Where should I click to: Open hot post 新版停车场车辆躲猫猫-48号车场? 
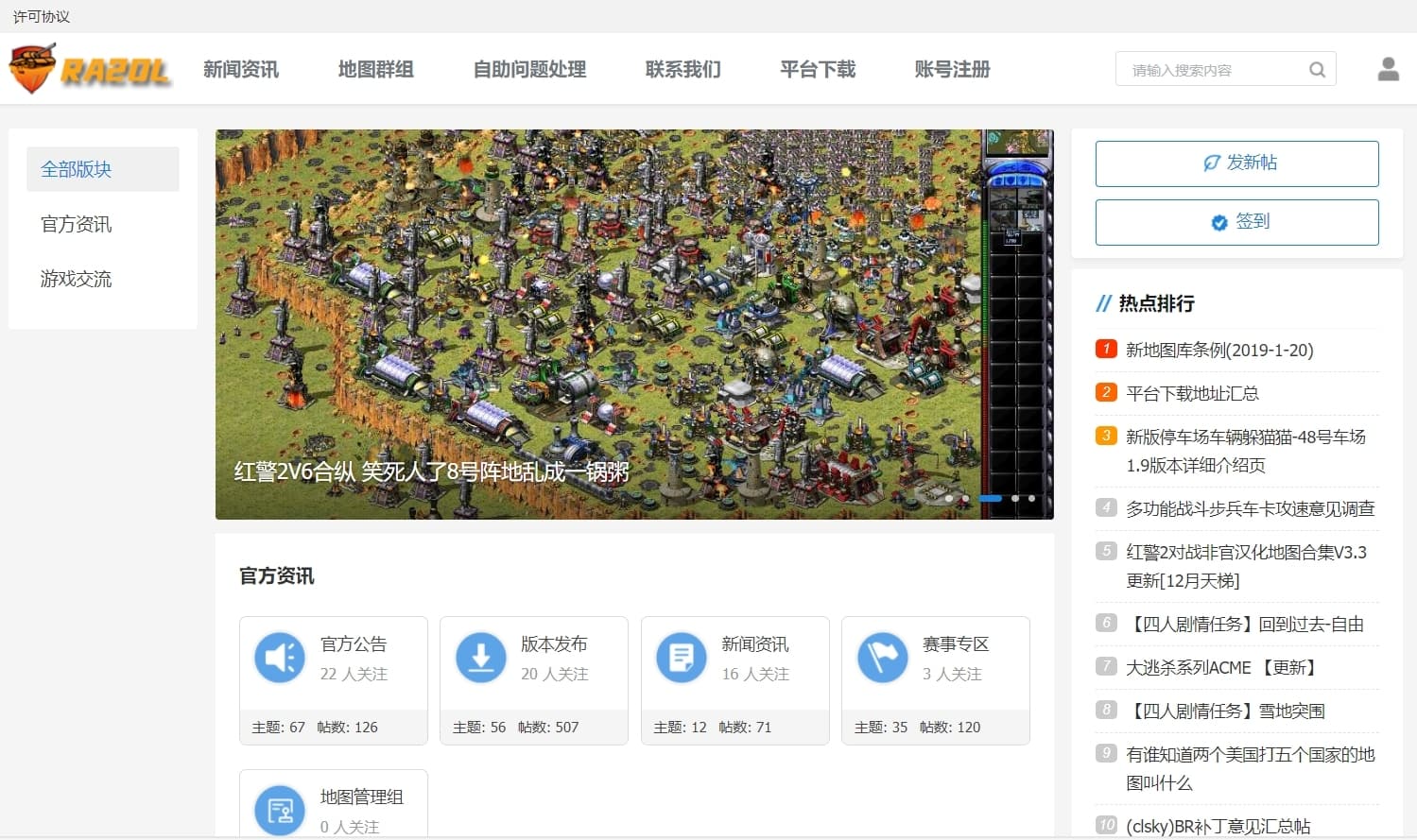point(1246,451)
